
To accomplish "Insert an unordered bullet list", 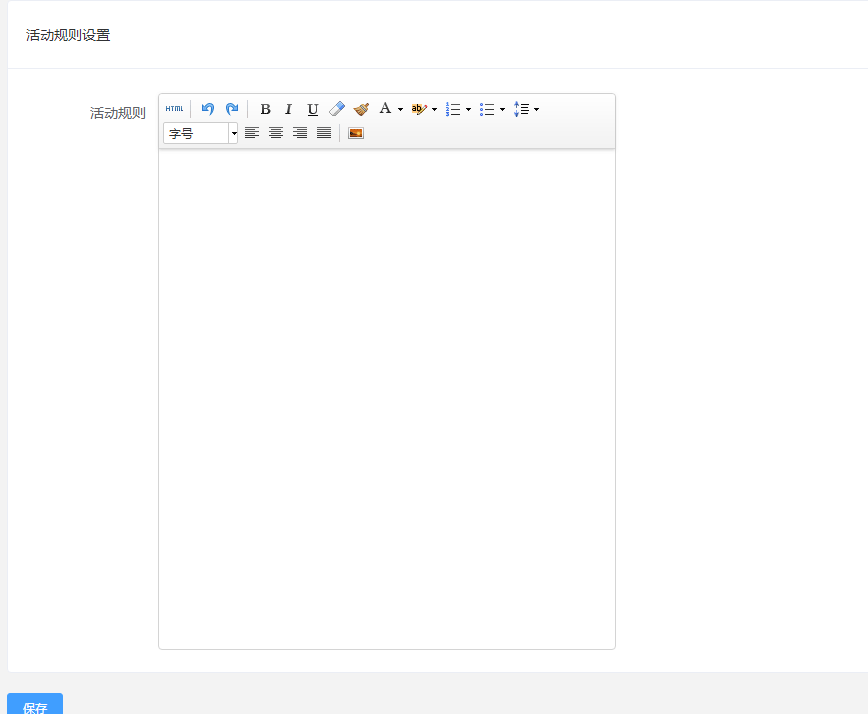I will [x=487, y=109].
